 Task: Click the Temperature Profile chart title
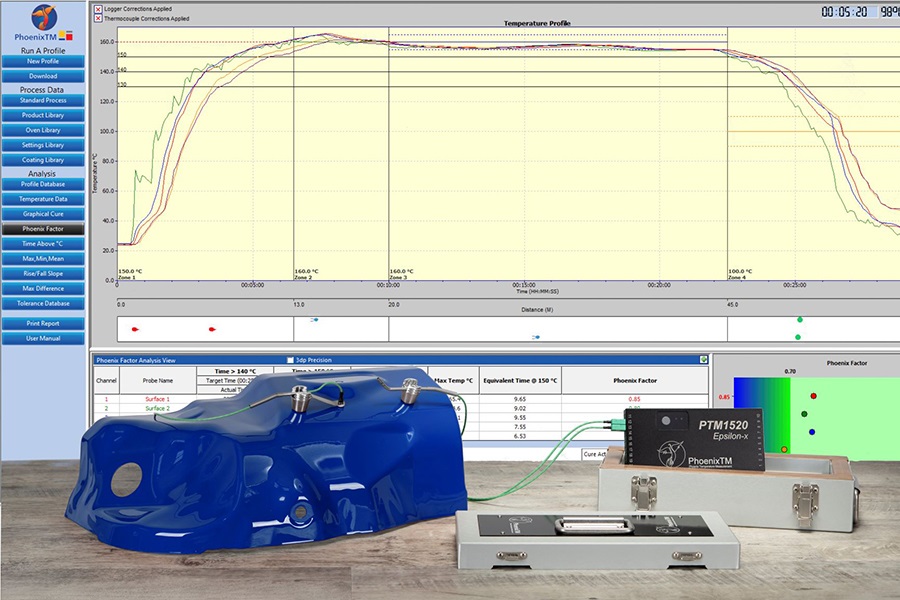click(537, 24)
